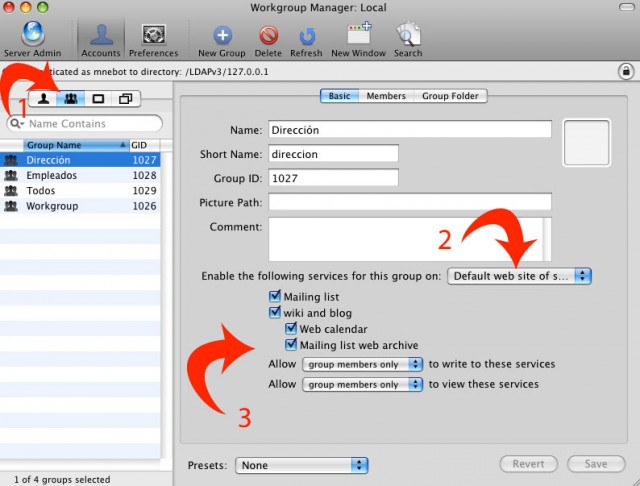Click the Delete toolbar icon
This screenshot has width=640, height=486.
pyautogui.click(x=268, y=41)
